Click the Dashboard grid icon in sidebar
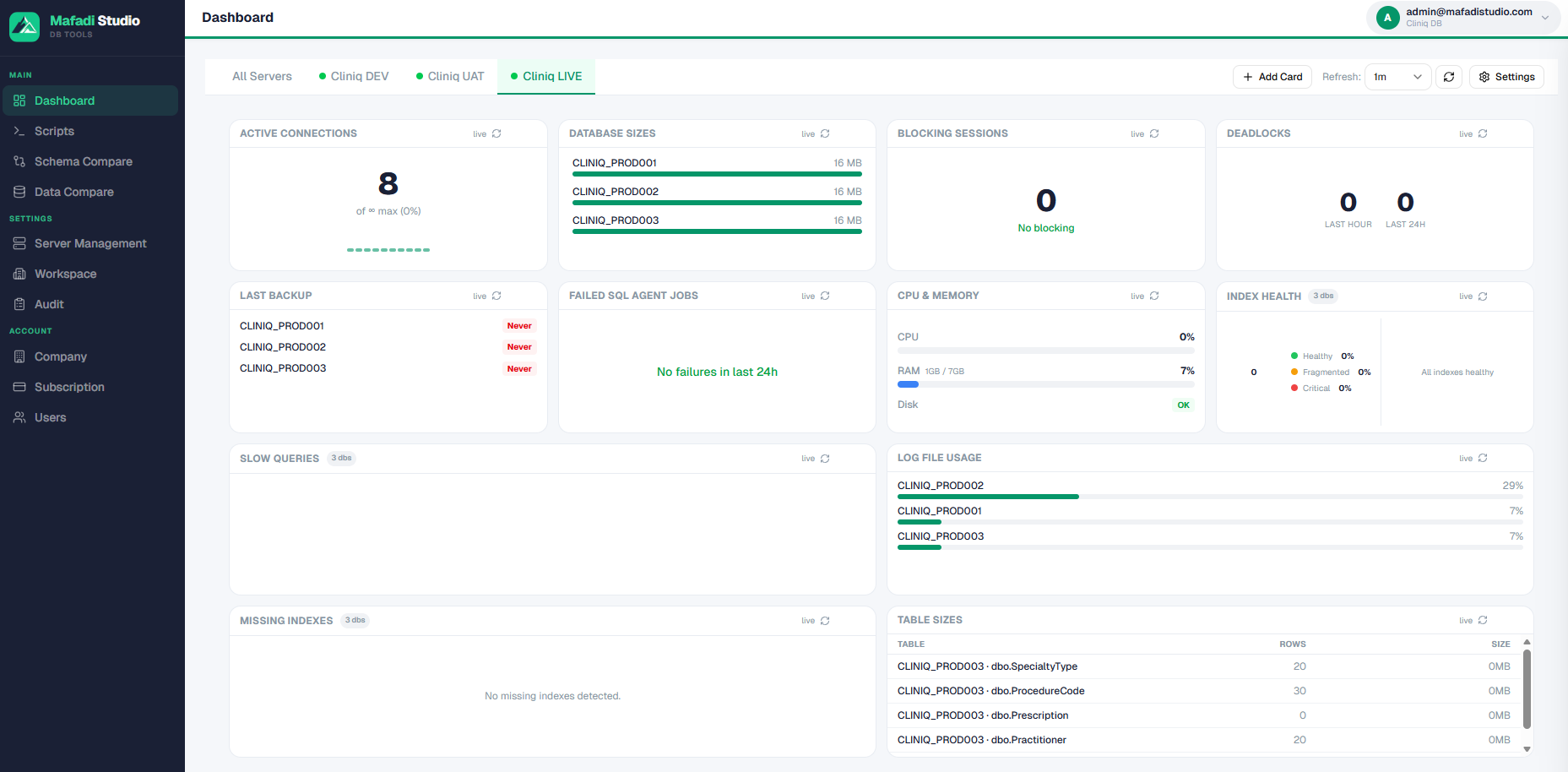The width and height of the screenshot is (1568, 772). click(x=19, y=101)
